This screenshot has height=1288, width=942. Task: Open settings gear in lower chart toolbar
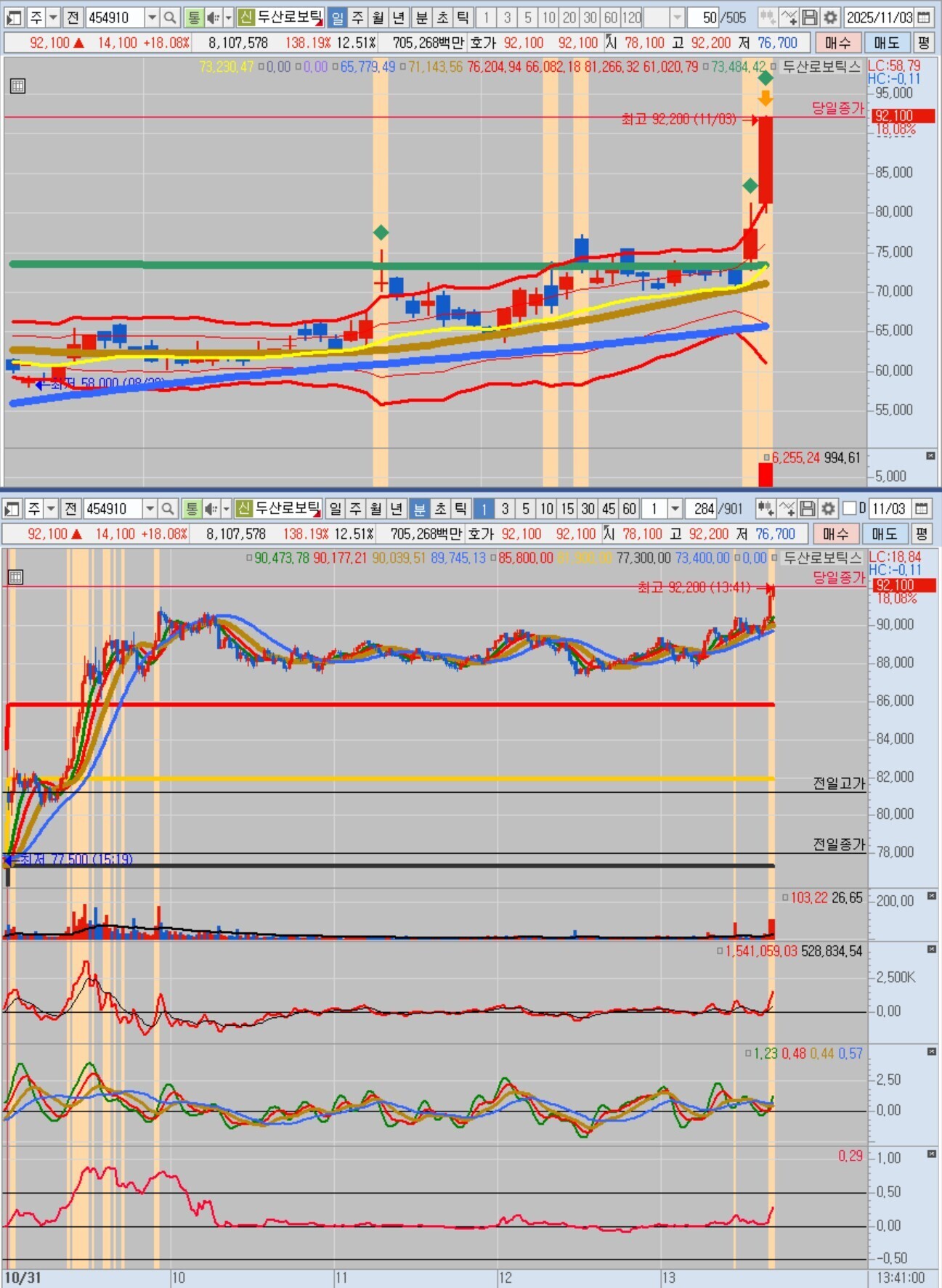[828, 508]
